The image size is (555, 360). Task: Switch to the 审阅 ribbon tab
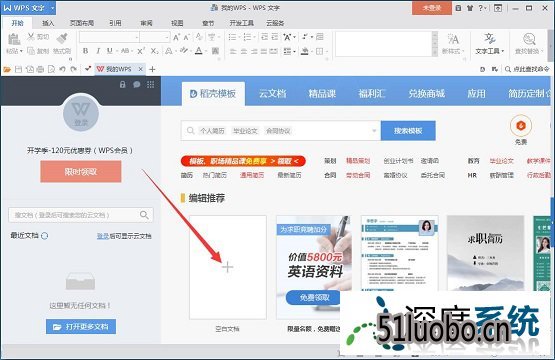146,23
